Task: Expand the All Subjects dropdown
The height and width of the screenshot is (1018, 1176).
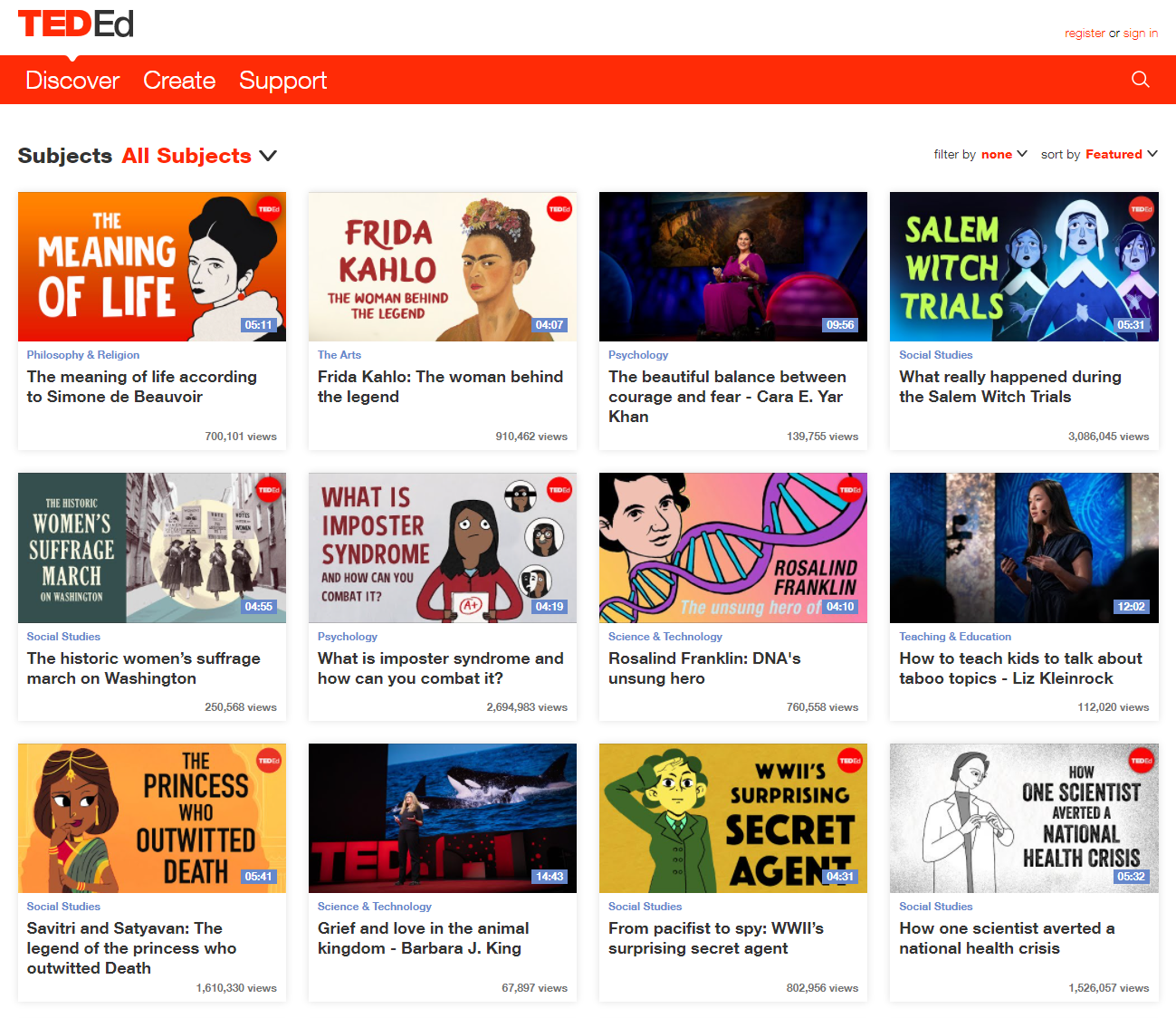Action: coord(199,156)
